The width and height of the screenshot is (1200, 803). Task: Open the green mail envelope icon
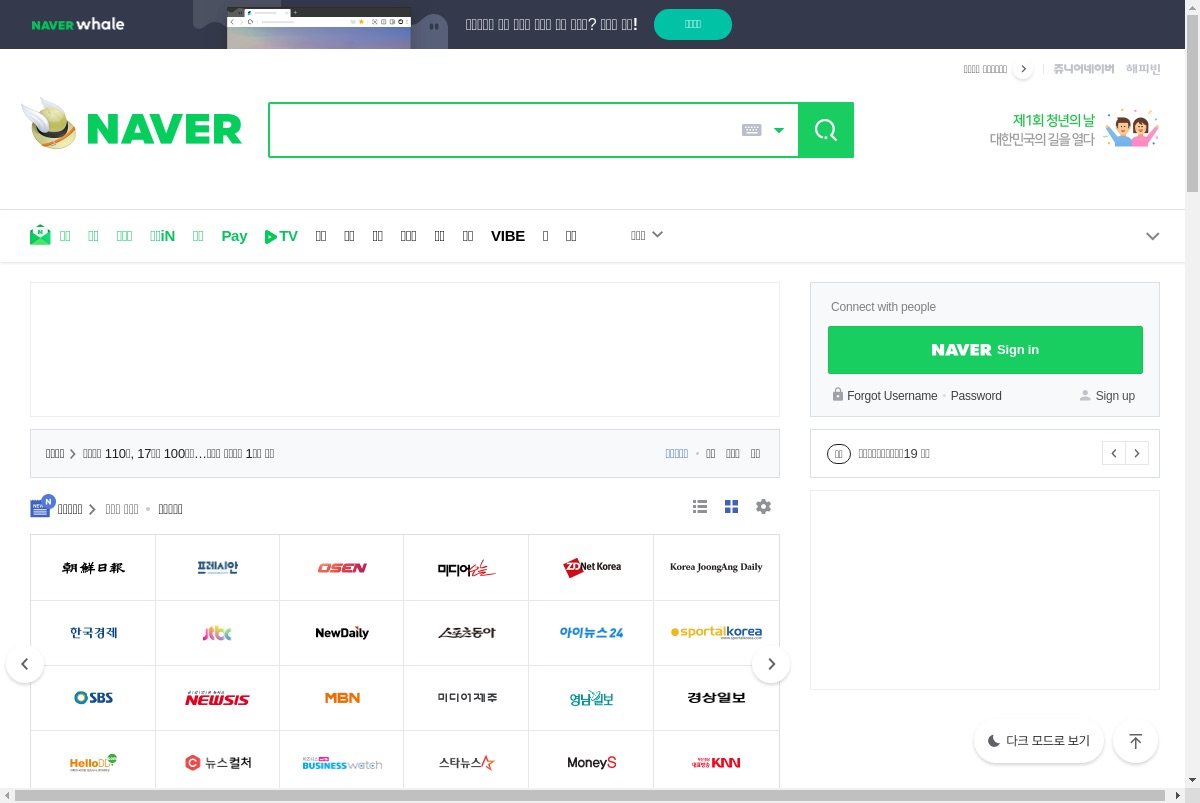click(x=40, y=235)
